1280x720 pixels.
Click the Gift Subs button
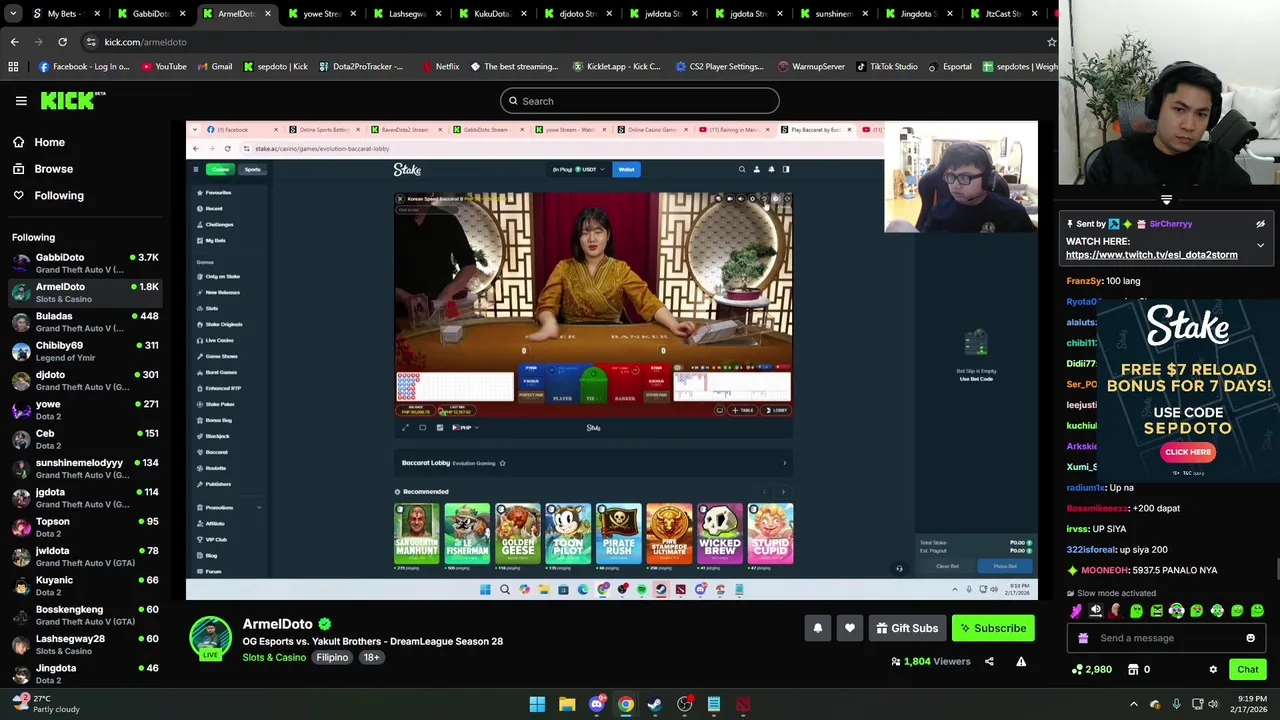click(907, 628)
